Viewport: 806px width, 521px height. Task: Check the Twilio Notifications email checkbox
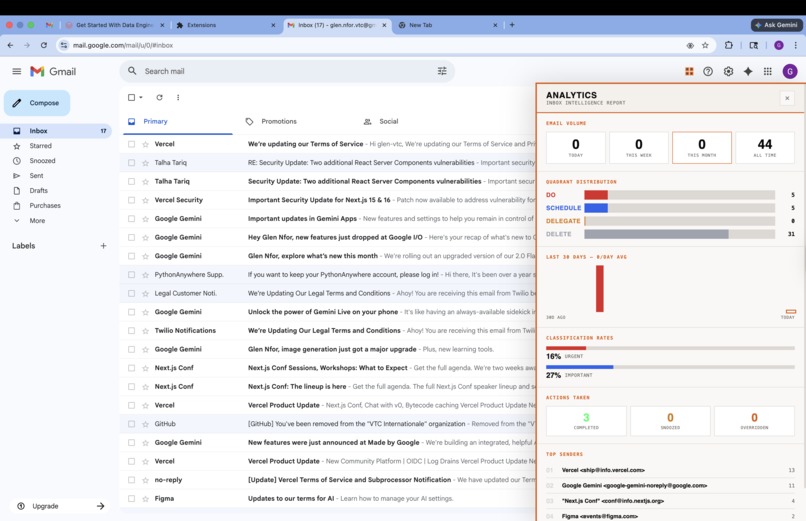point(132,330)
